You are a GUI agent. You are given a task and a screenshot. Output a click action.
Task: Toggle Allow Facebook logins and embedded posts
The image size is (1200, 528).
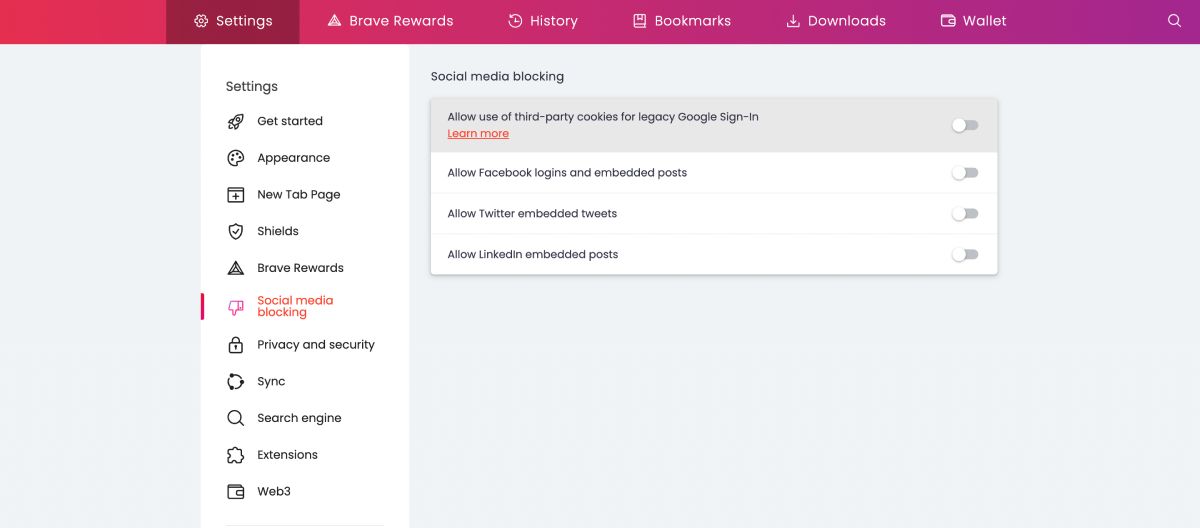(x=964, y=173)
